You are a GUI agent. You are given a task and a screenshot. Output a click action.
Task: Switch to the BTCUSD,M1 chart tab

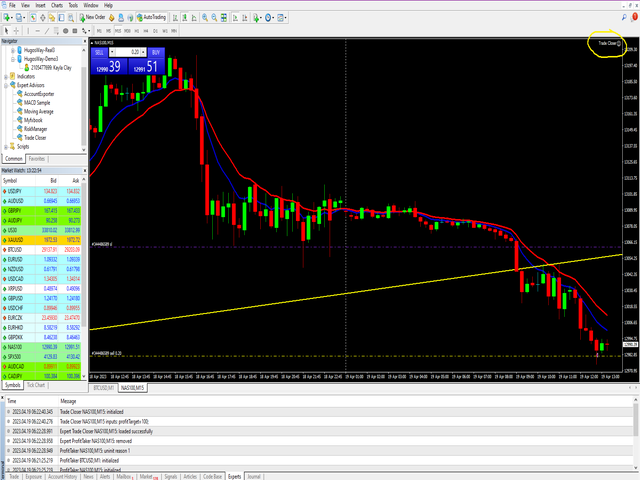(104, 388)
